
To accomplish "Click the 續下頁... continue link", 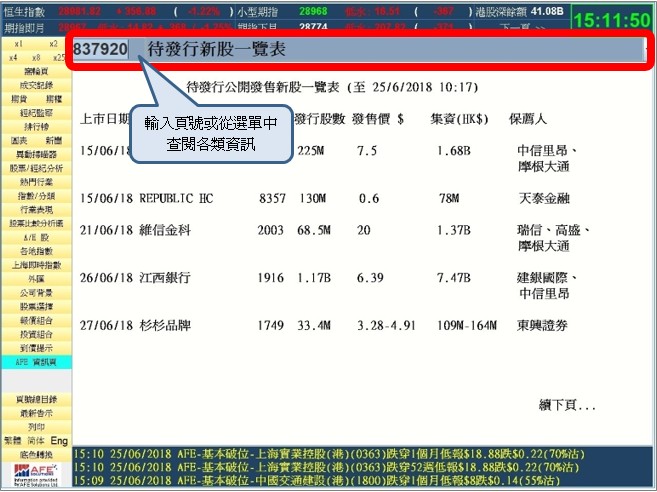I will 567,405.
